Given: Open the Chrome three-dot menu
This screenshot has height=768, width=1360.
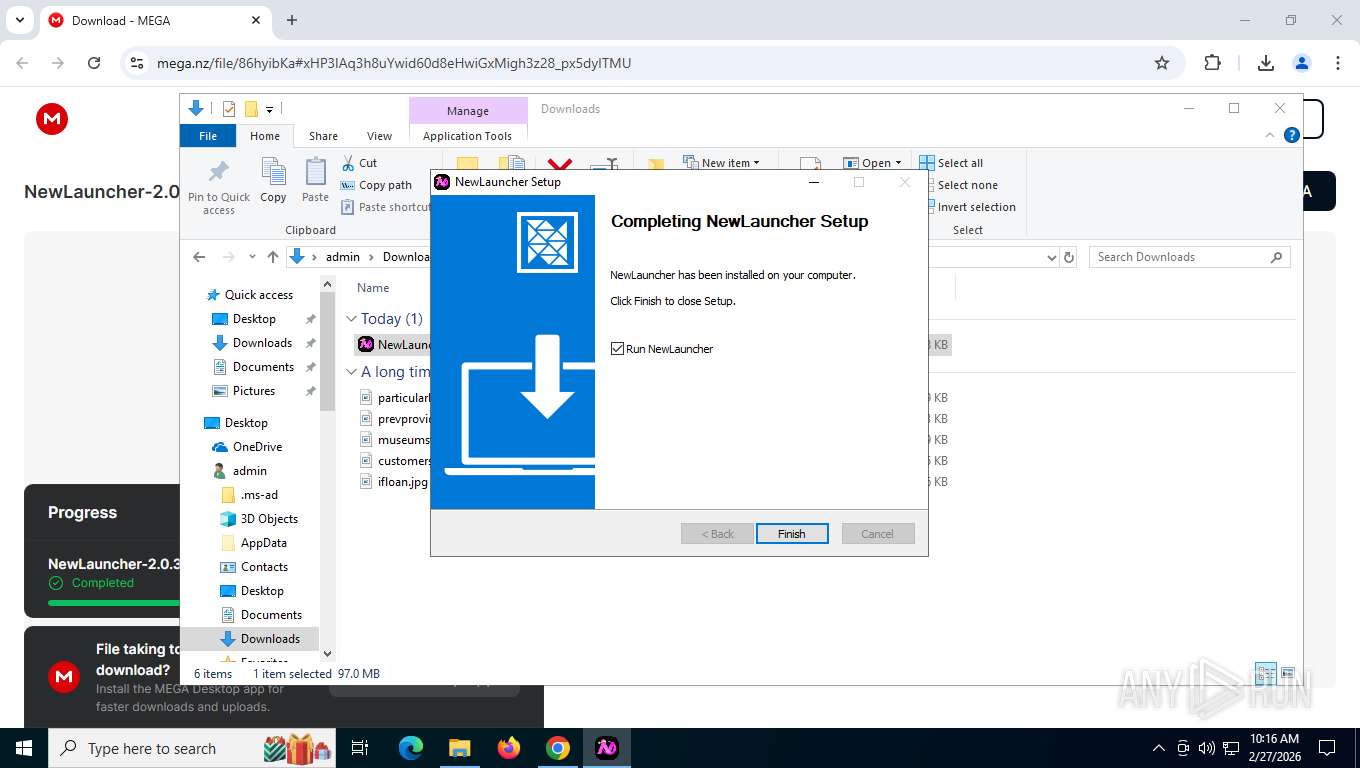Looking at the screenshot, I should pyautogui.click(x=1338, y=63).
